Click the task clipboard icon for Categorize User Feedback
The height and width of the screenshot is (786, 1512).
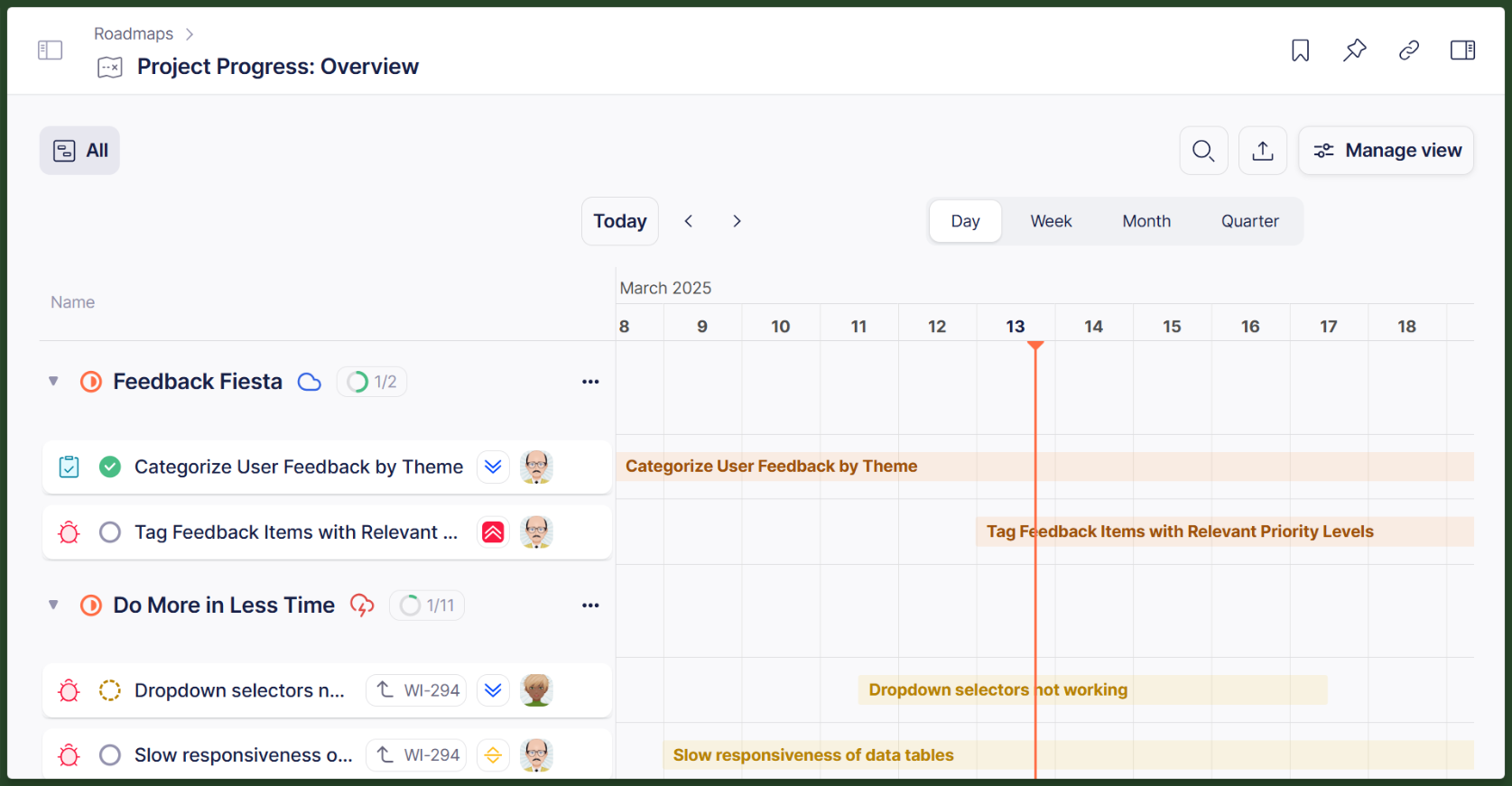69,467
